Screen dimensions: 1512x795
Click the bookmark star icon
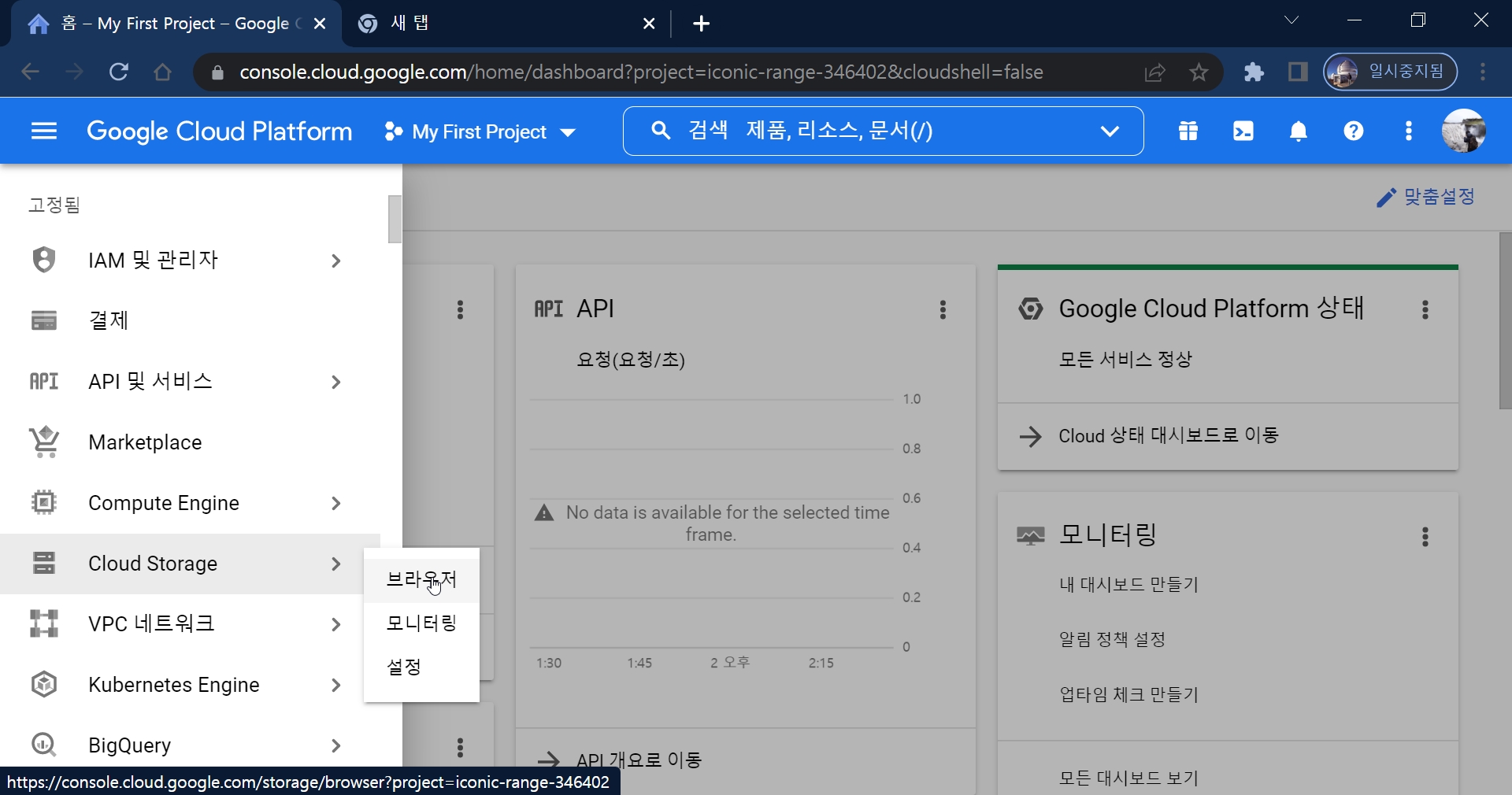click(1199, 72)
